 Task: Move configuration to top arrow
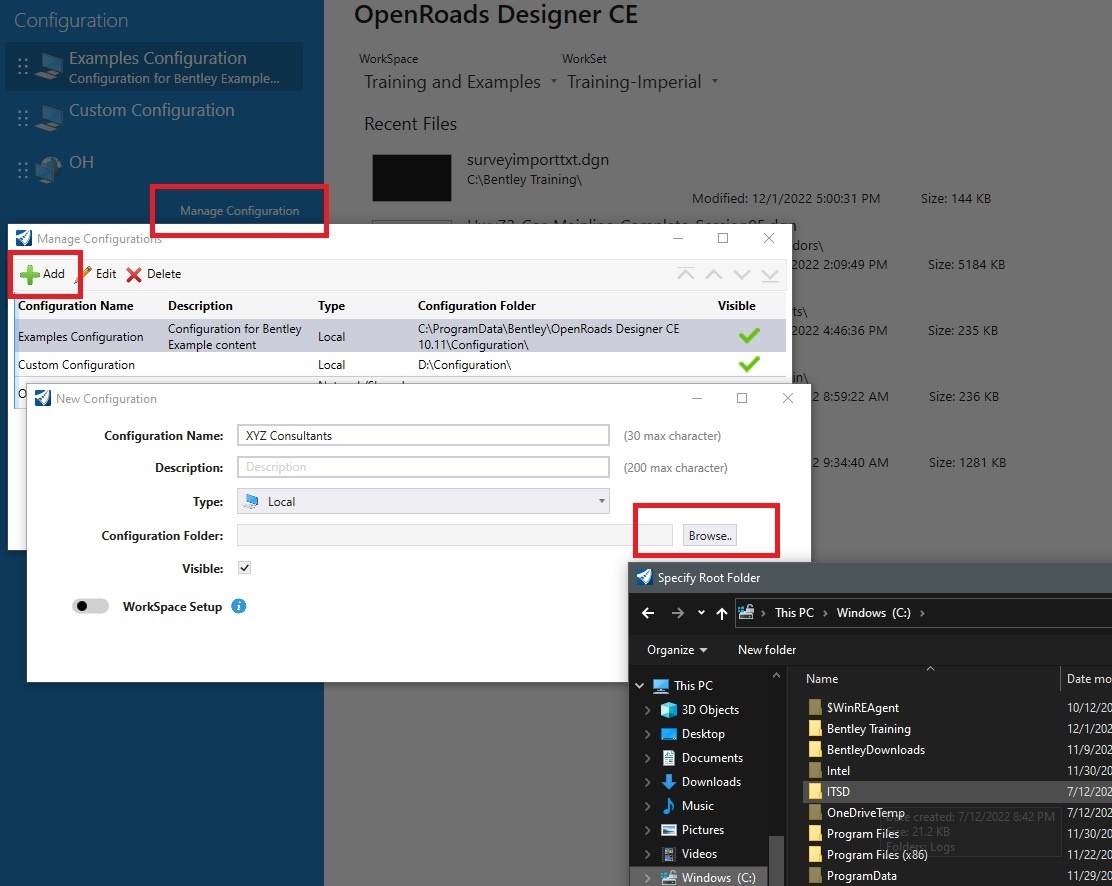685,275
